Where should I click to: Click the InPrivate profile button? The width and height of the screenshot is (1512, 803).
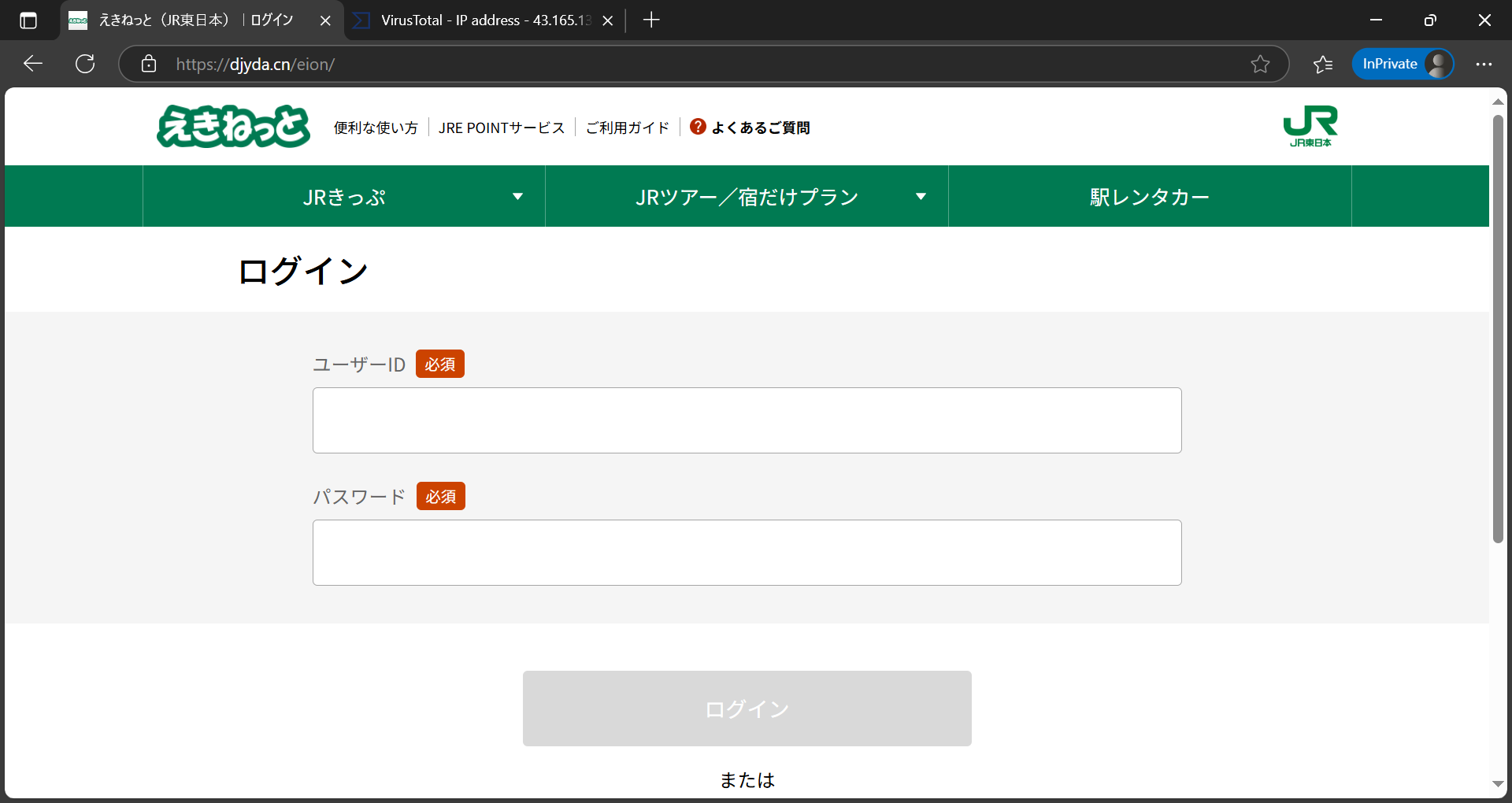point(1403,64)
